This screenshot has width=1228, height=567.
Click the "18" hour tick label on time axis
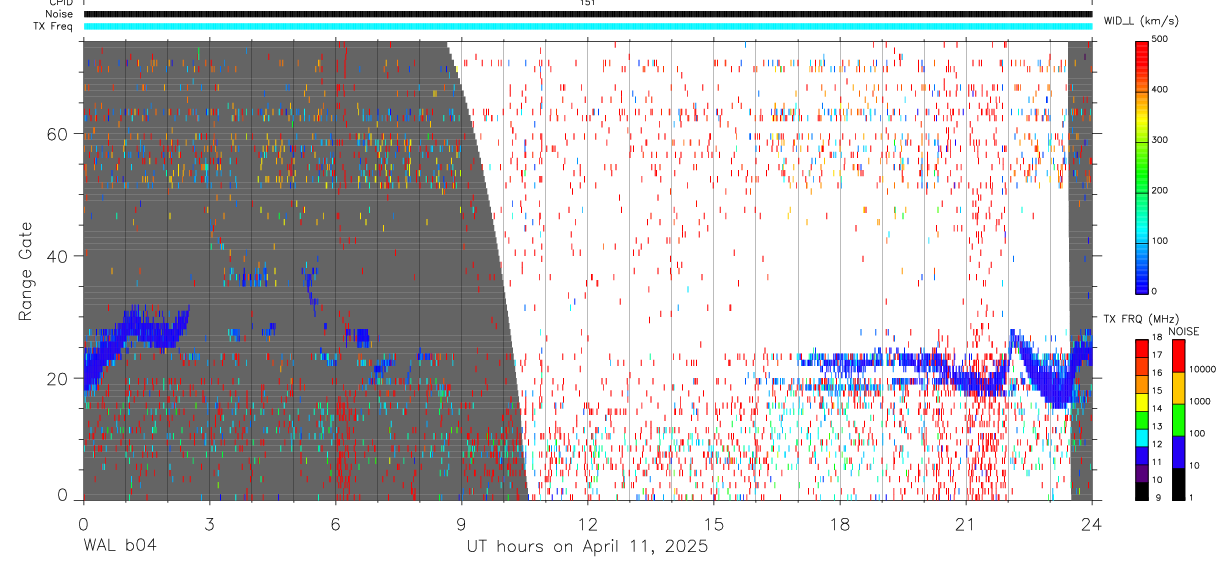(x=840, y=523)
